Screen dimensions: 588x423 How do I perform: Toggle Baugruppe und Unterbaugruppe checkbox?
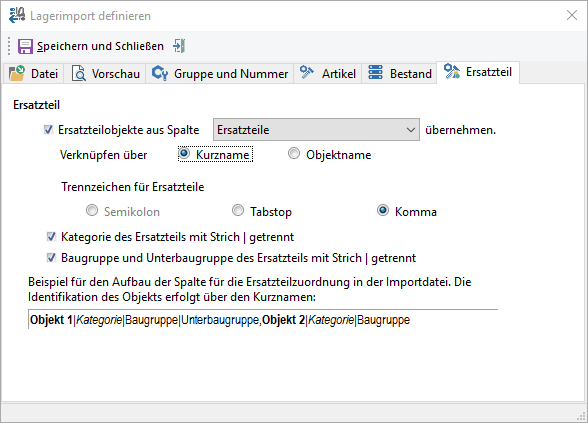coord(51,258)
